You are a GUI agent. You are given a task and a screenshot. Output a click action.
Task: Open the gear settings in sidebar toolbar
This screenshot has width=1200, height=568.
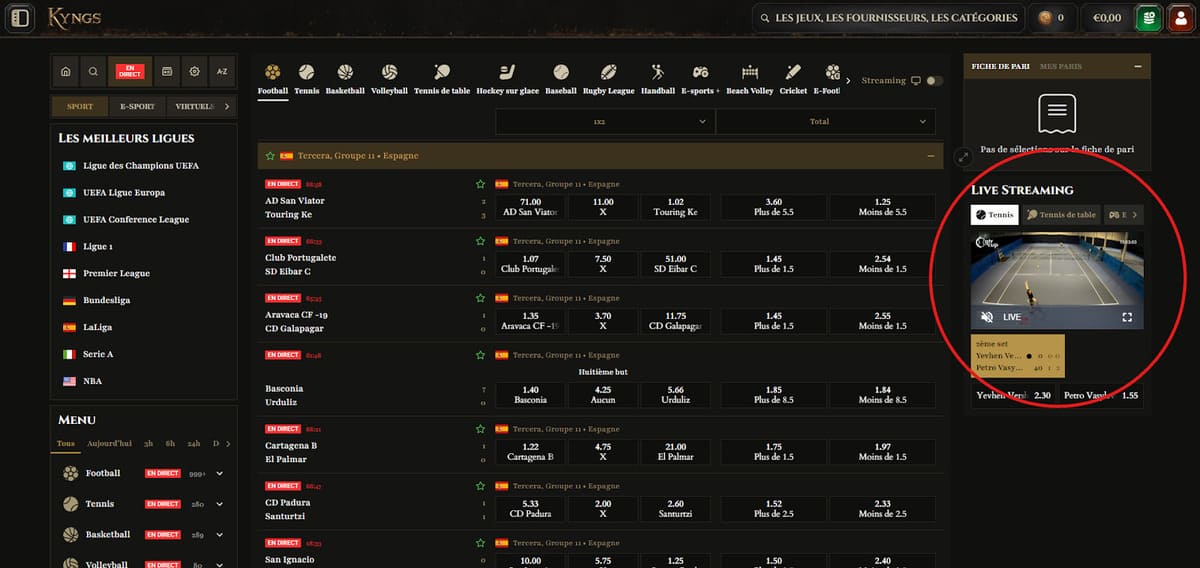click(194, 71)
